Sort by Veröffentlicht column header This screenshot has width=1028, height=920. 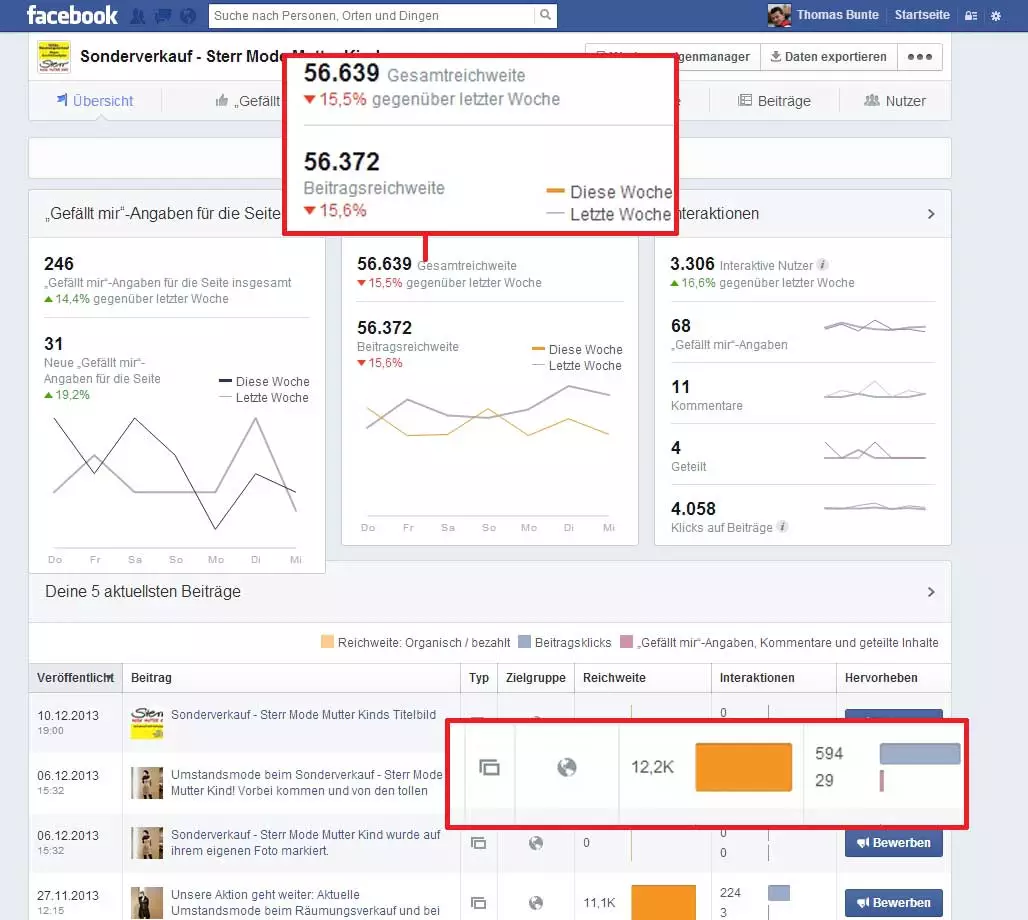point(75,678)
